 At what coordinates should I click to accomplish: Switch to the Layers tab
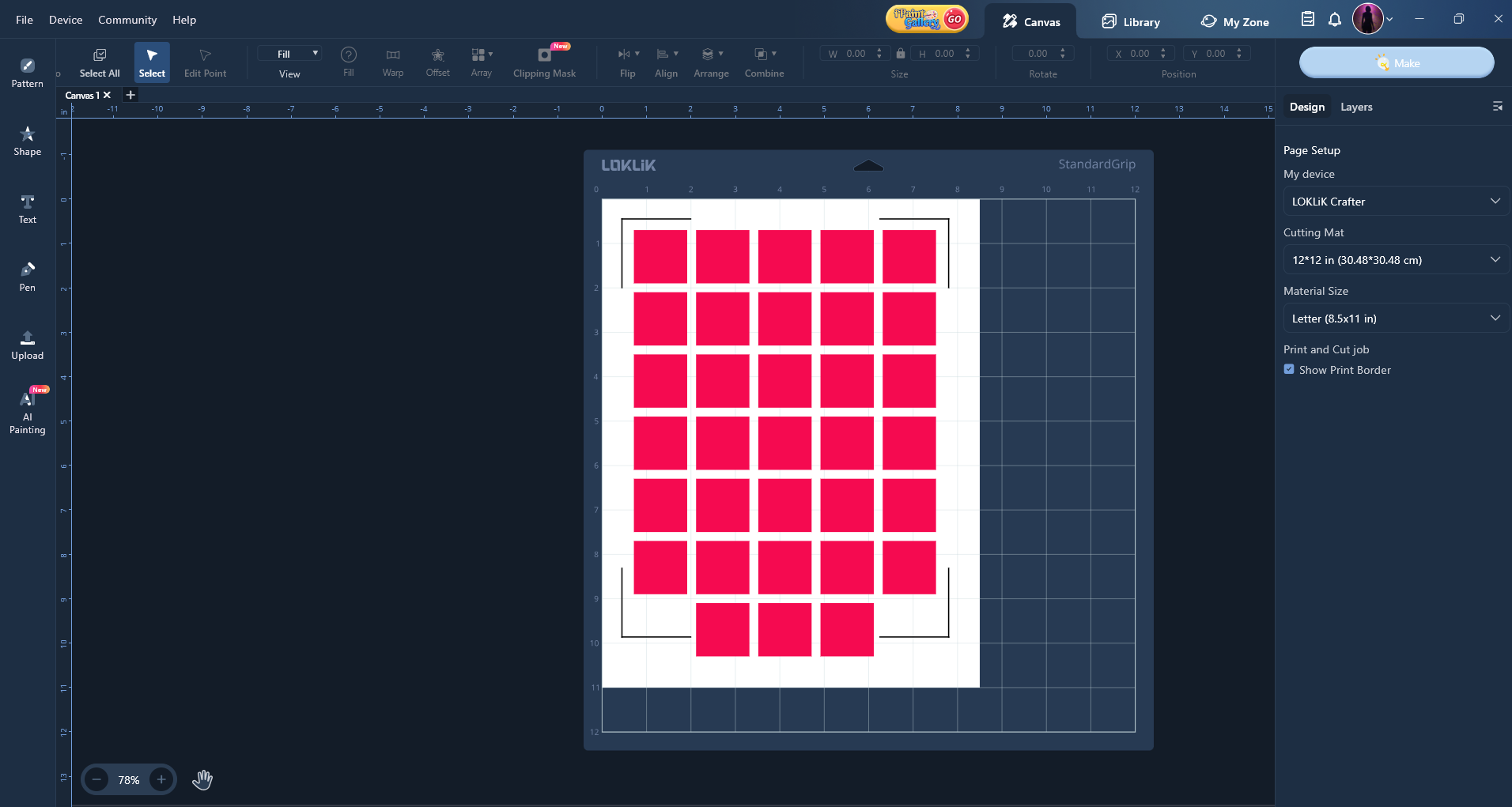click(x=1356, y=107)
